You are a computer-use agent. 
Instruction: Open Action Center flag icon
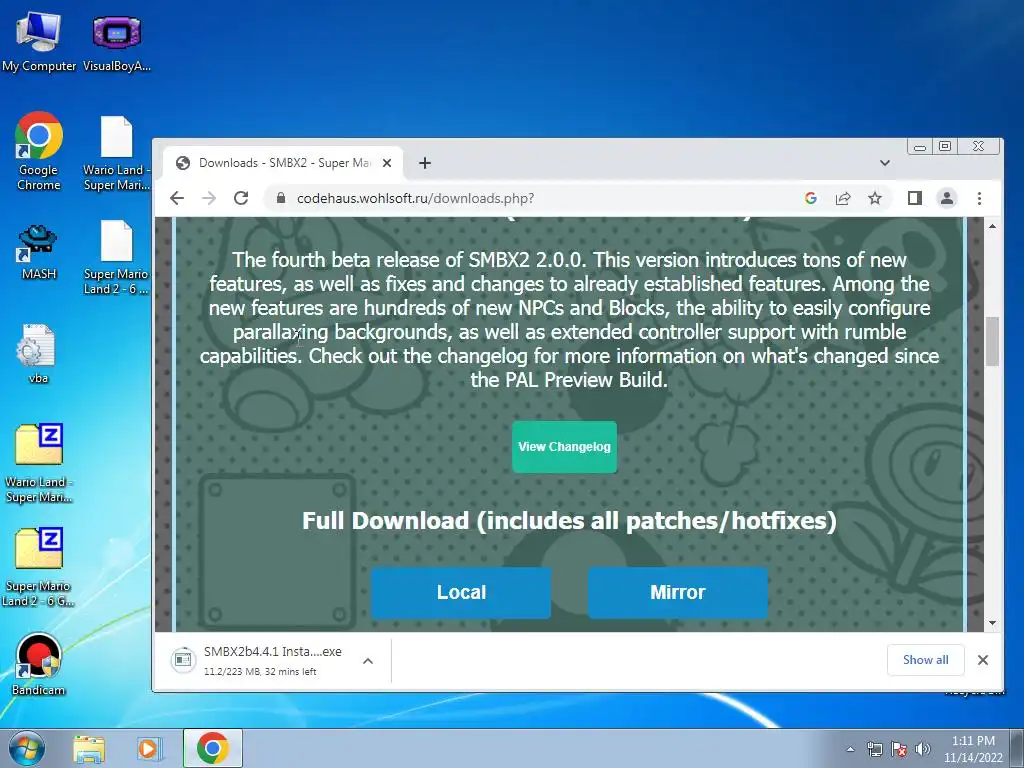[899, 749]
